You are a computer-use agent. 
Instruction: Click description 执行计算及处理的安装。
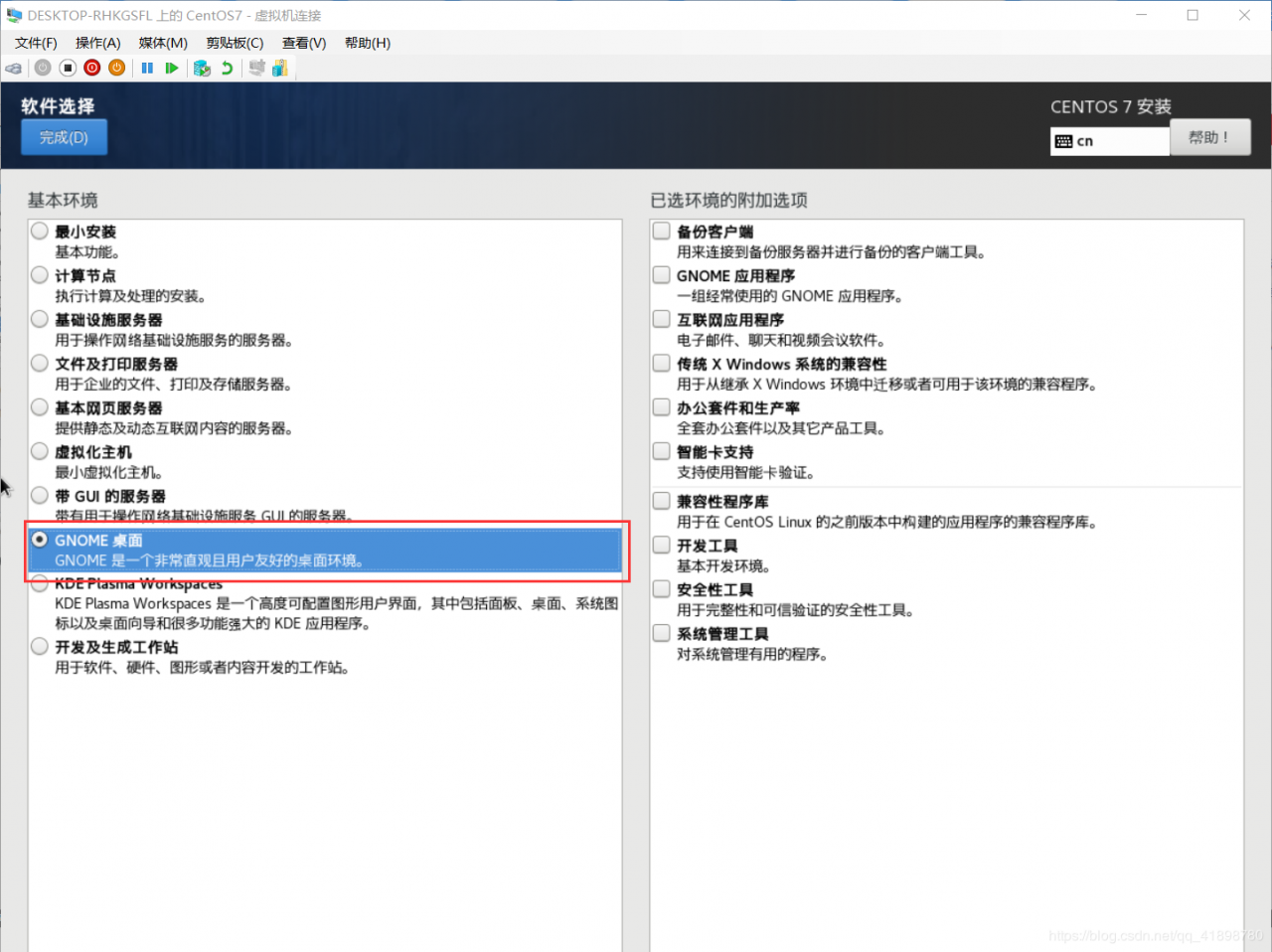click(131, 296)
